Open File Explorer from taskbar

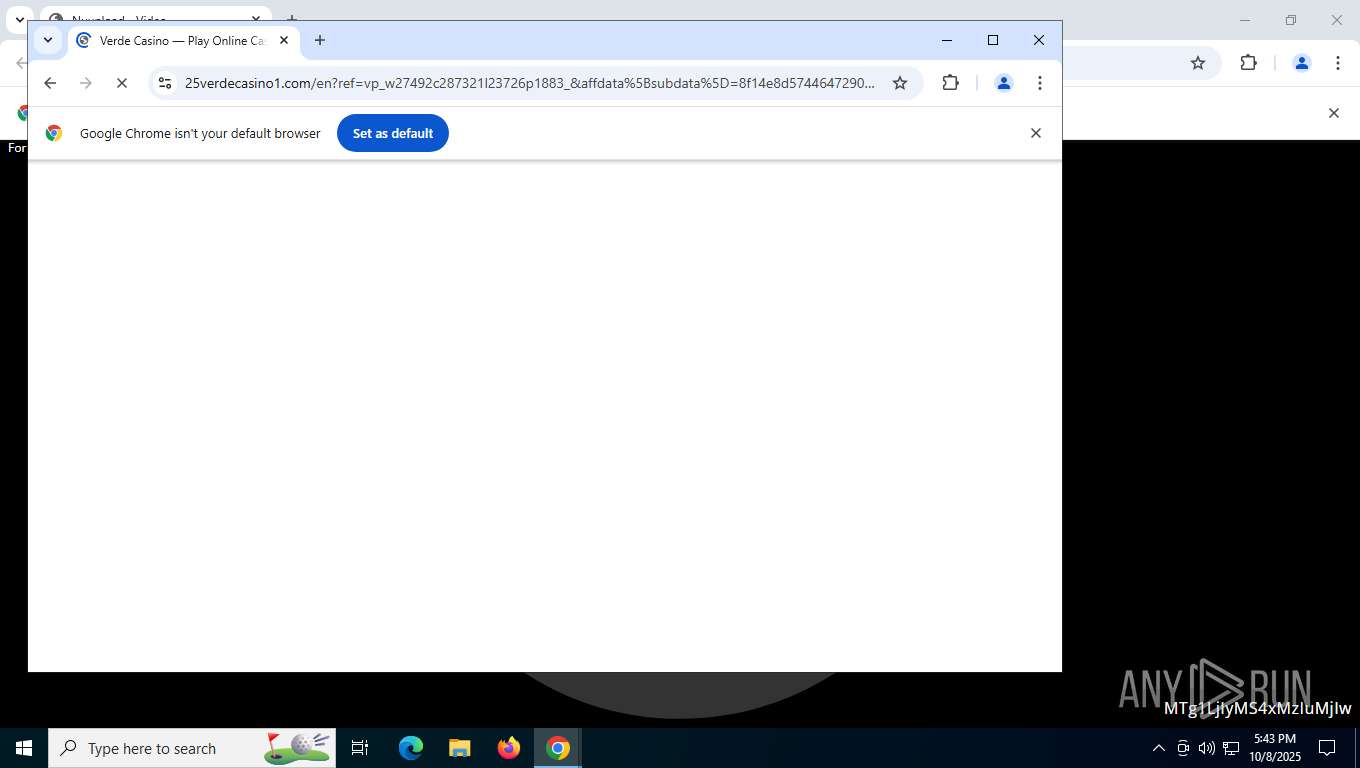(460, 748)
